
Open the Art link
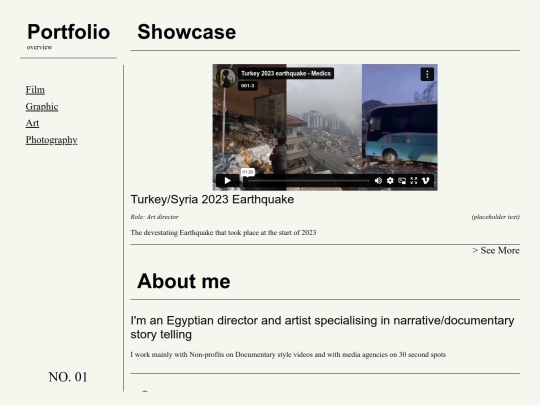[32, 123]
